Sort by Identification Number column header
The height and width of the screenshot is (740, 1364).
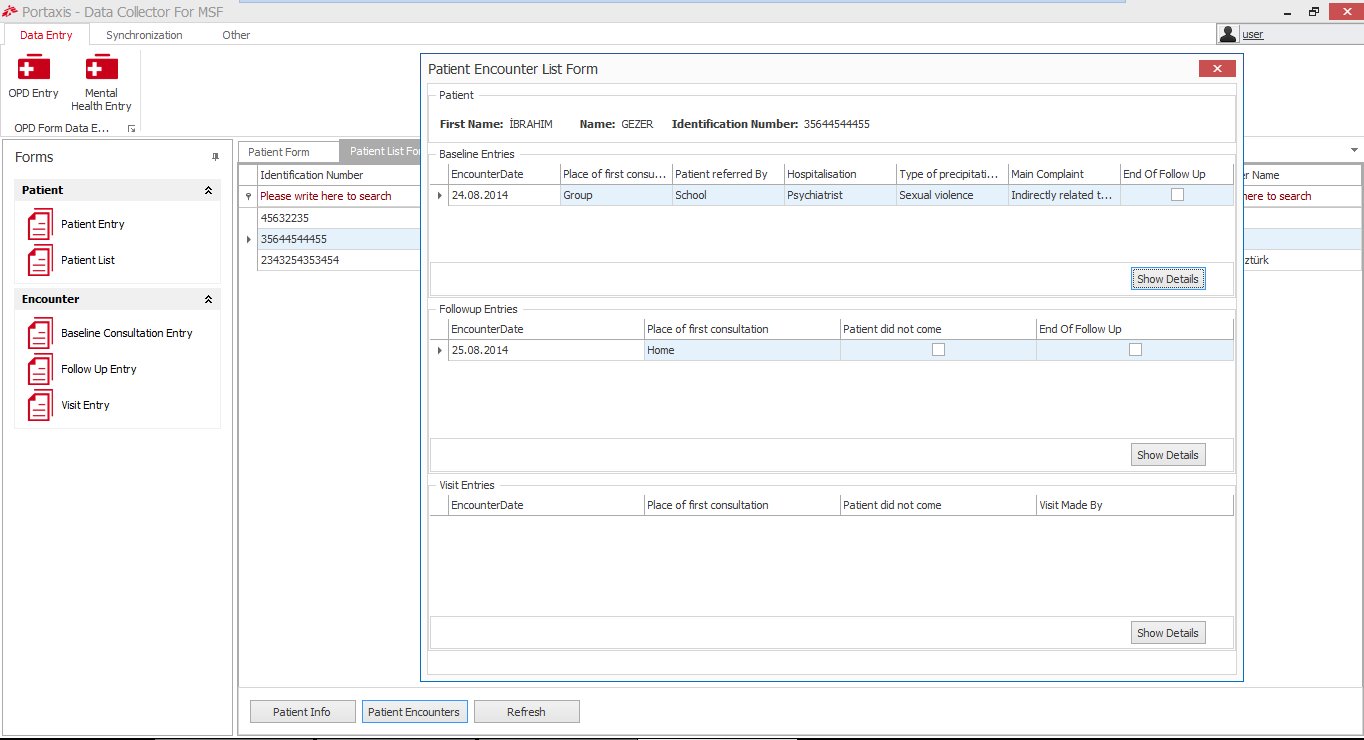(338, 175)
